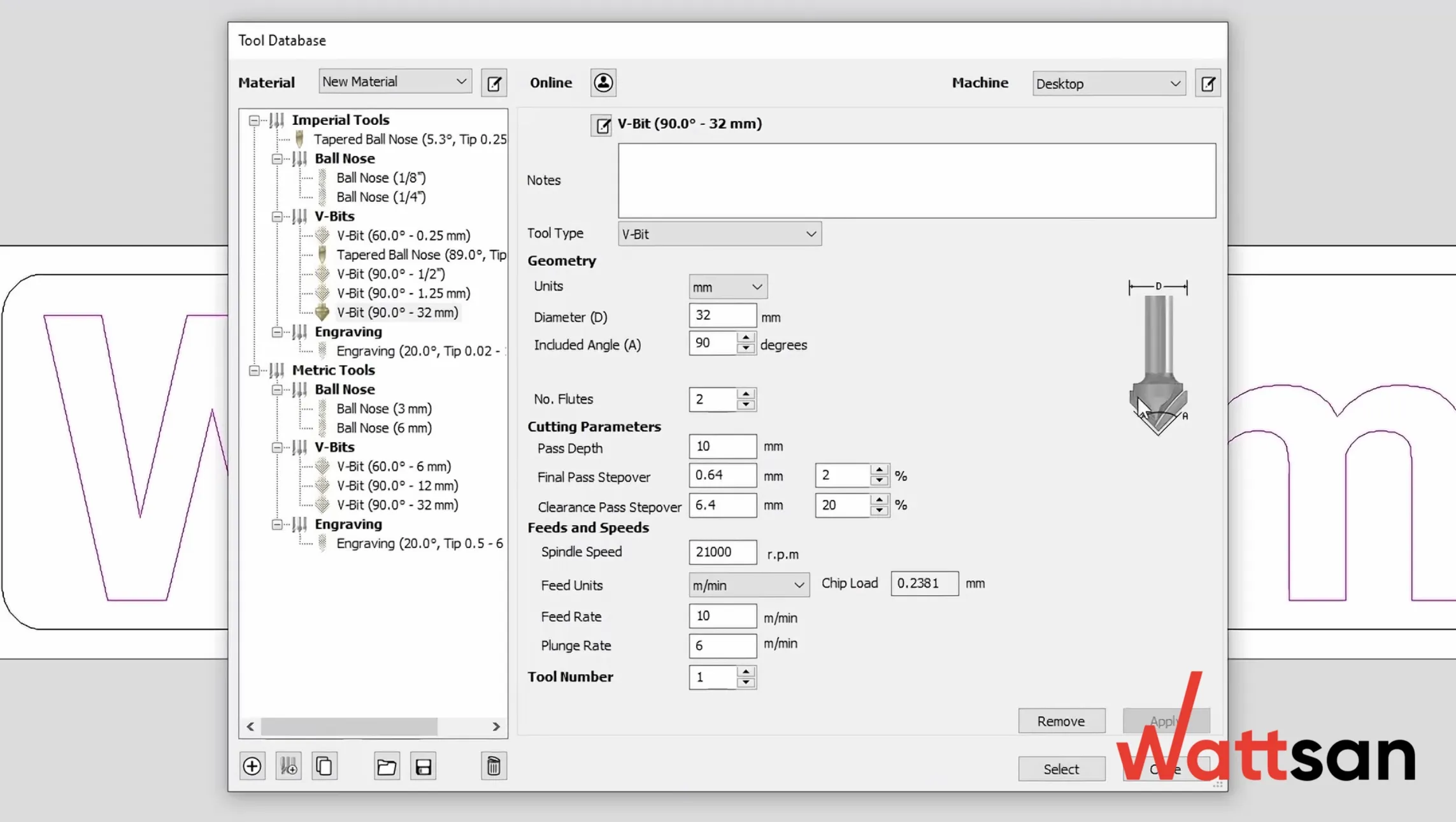Click the Notes text area

(917, 180)
